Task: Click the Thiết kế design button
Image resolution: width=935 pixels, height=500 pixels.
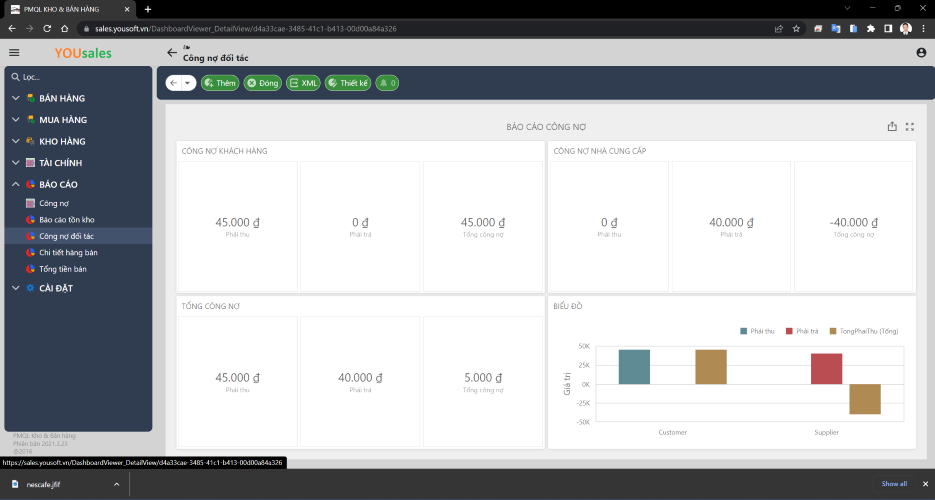Action: coord(348,83)
